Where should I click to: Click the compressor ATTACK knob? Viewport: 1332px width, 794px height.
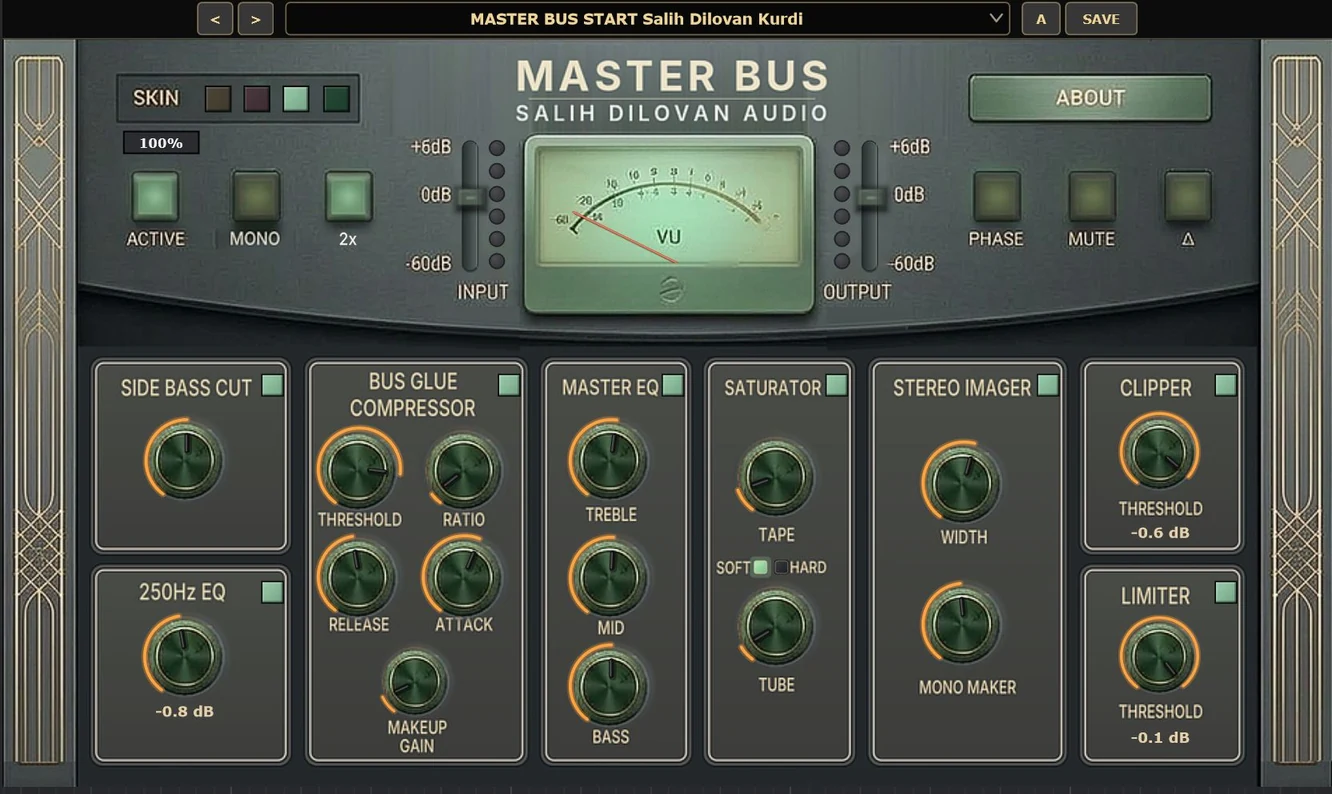[463, 577]
